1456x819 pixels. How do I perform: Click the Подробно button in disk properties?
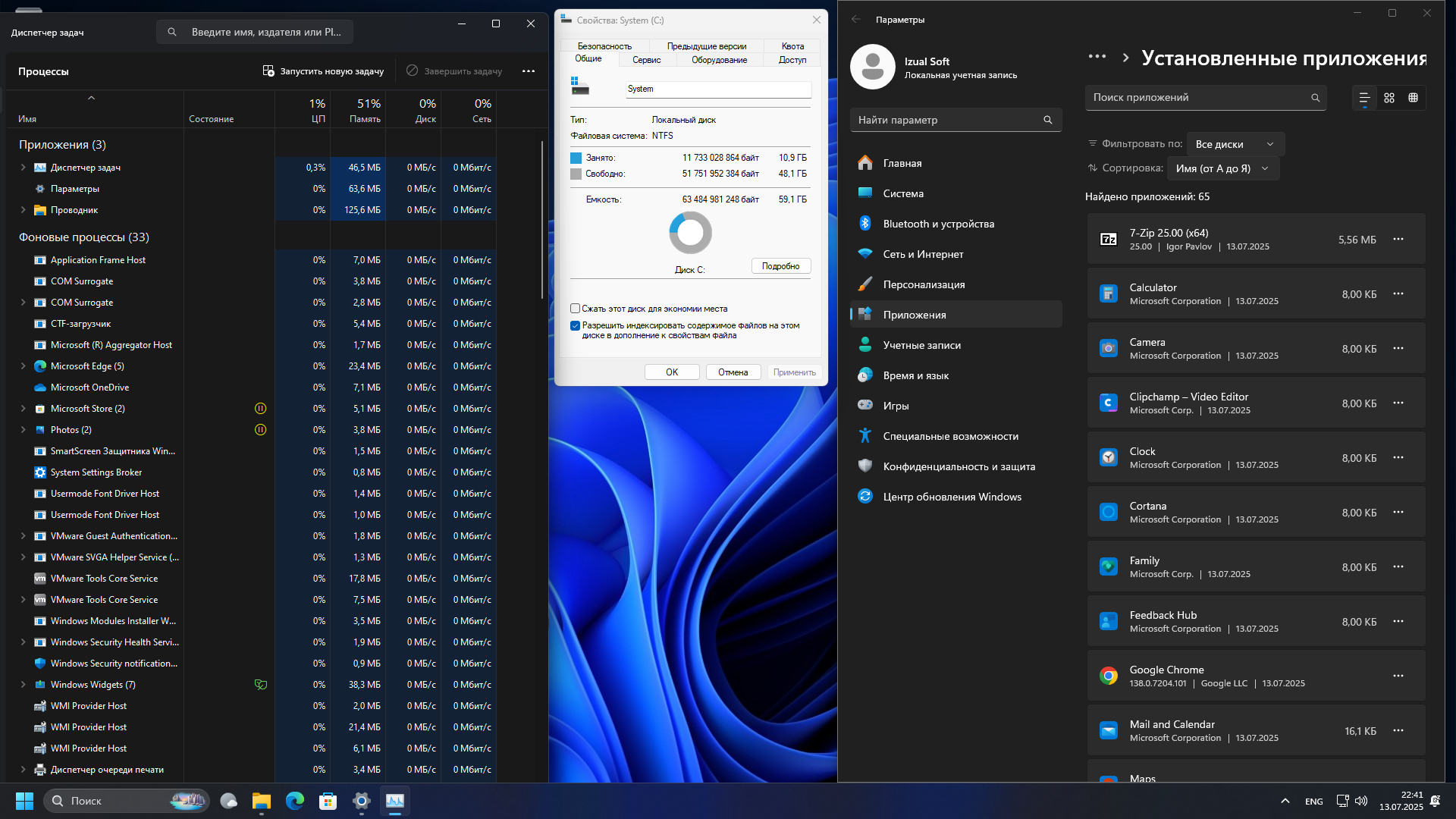click(781, 266)
